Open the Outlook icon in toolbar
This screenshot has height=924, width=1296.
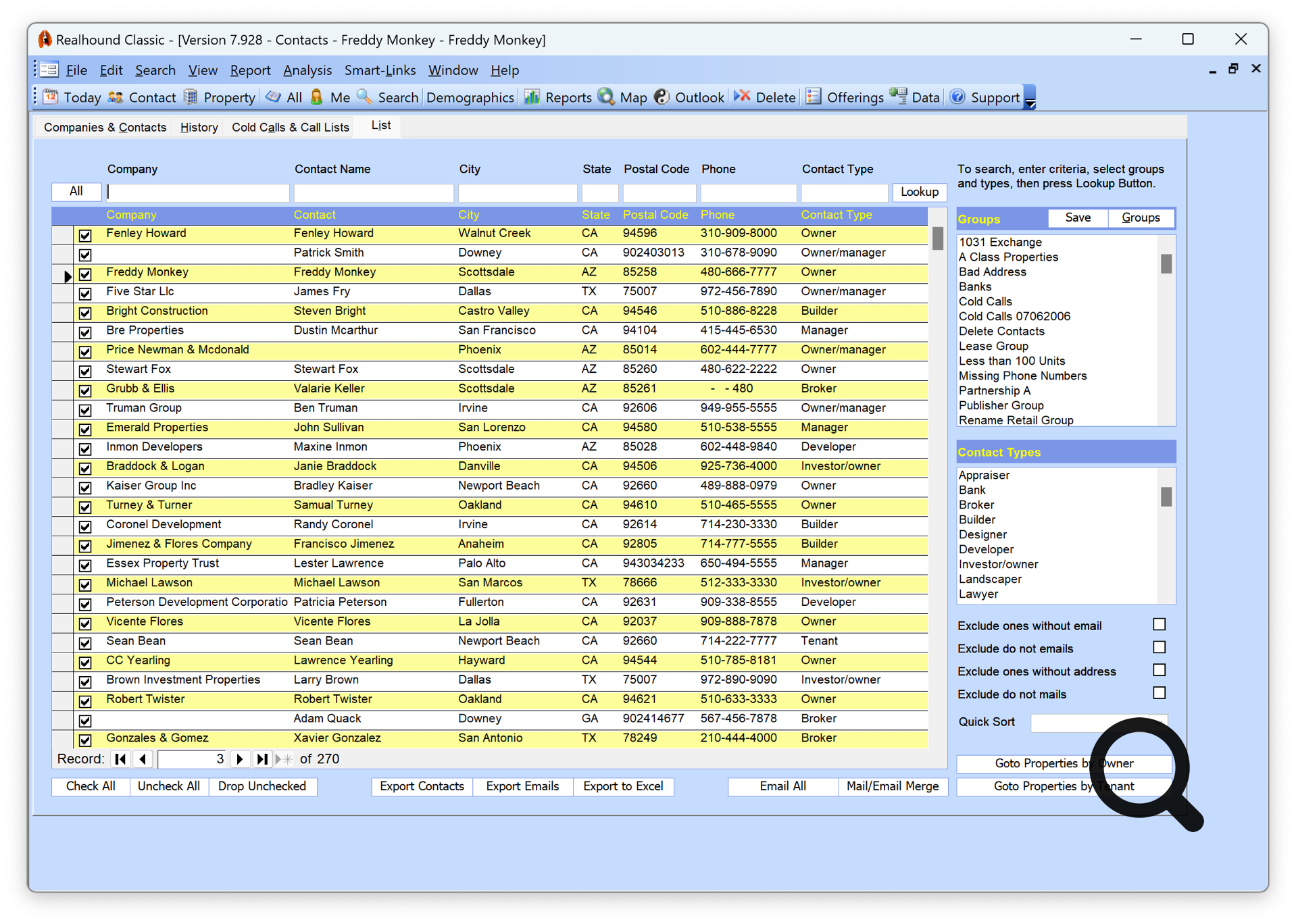click(x=662, y=97)
